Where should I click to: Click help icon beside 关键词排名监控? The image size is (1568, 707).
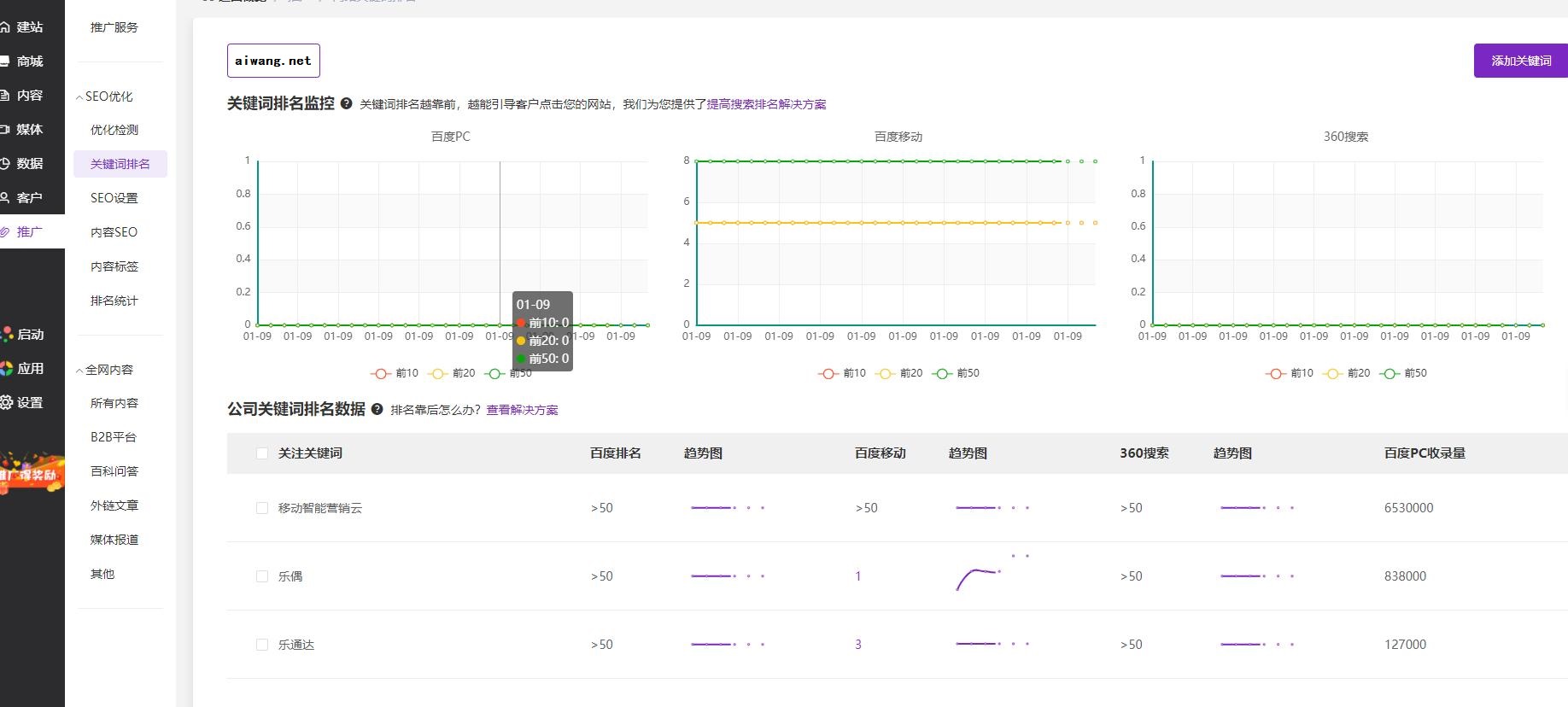(346, 103)
